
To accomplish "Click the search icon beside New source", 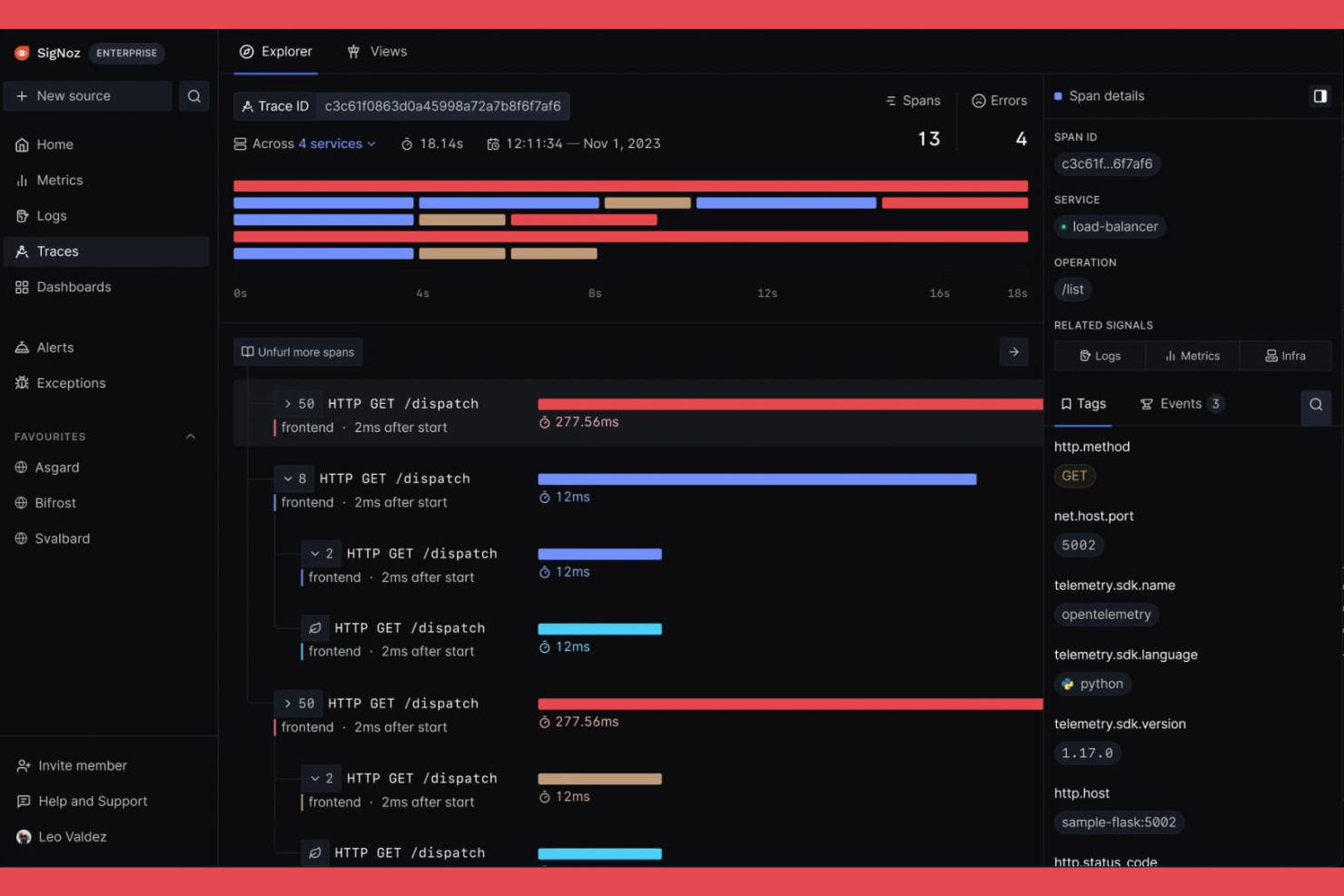I will click(x=193, y=95).
